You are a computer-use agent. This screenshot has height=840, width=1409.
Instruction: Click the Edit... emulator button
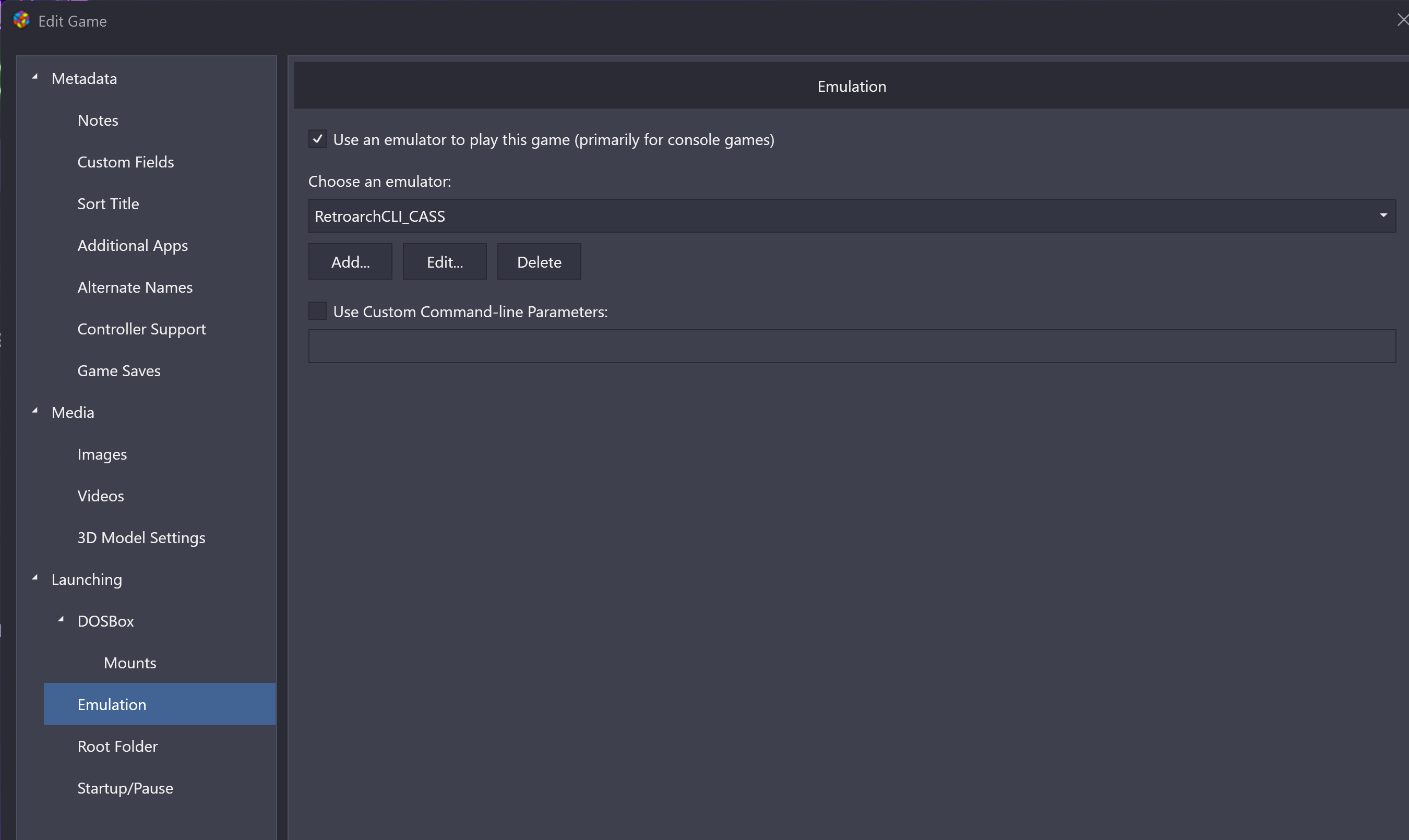point(445,262)
